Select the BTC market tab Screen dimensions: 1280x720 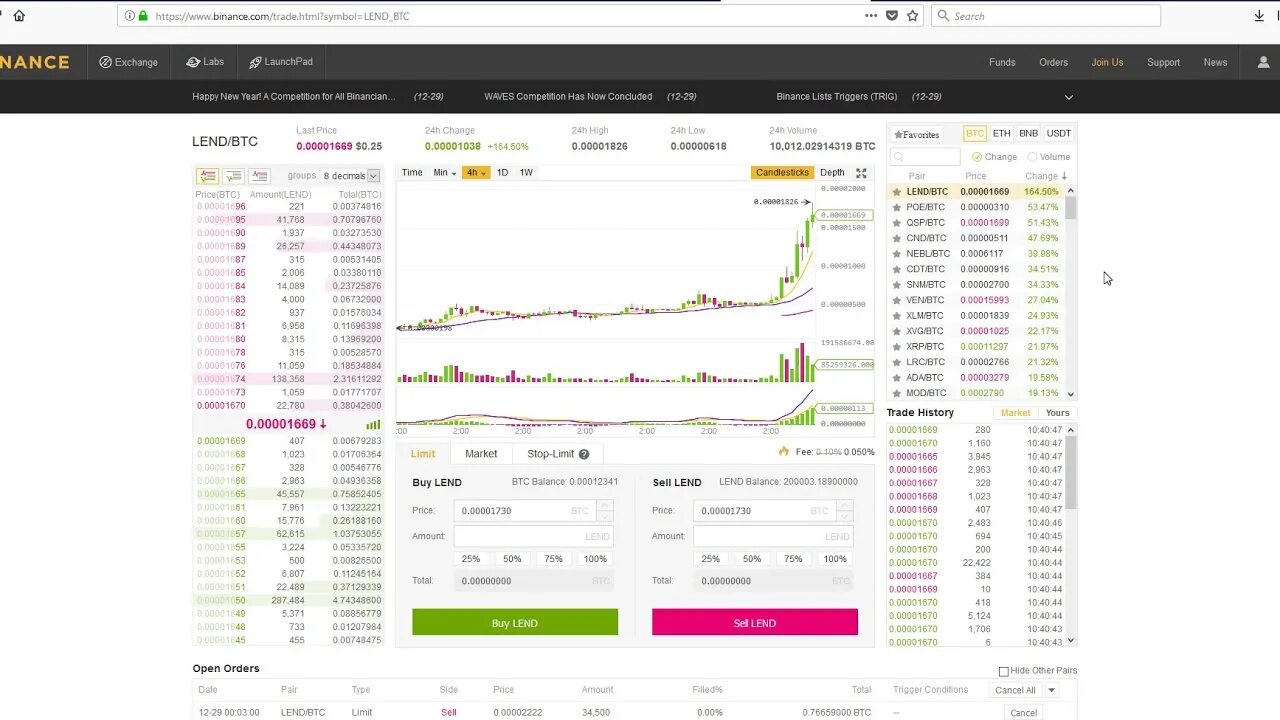pyautogui.click(x=975, y=133)
